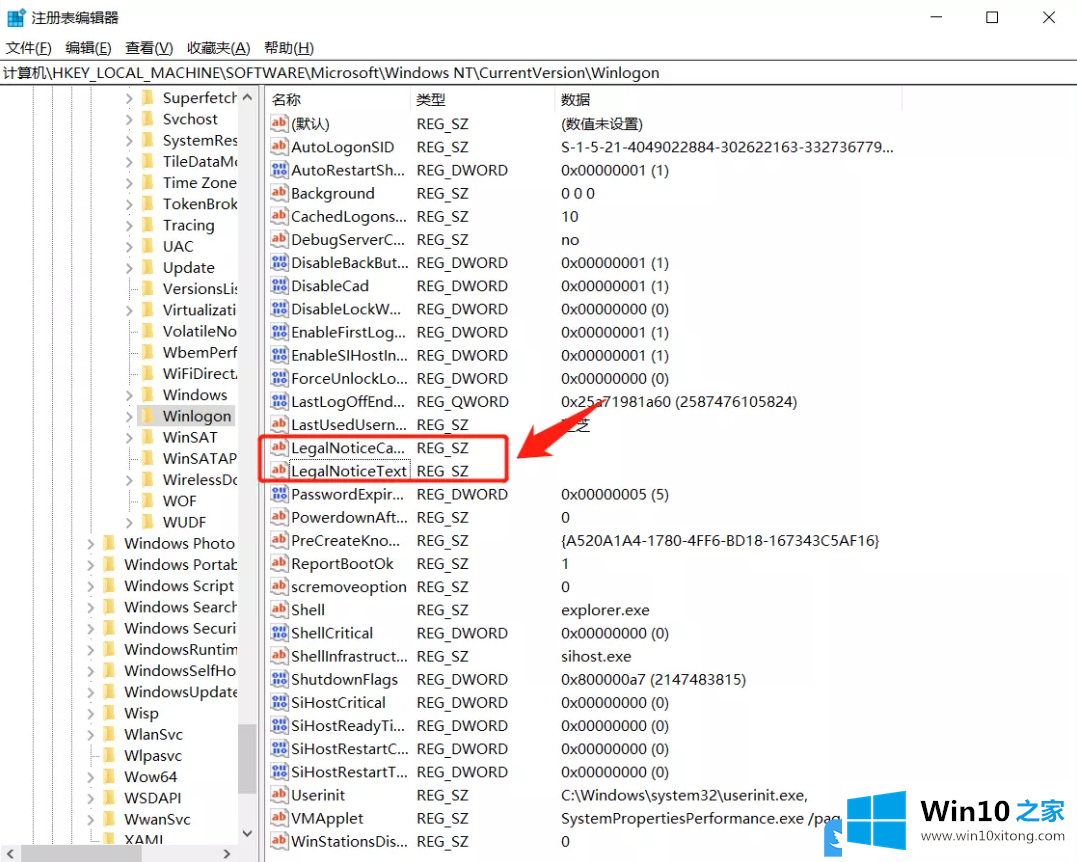Select the WindowsUpdate tree key

[181, 692]
